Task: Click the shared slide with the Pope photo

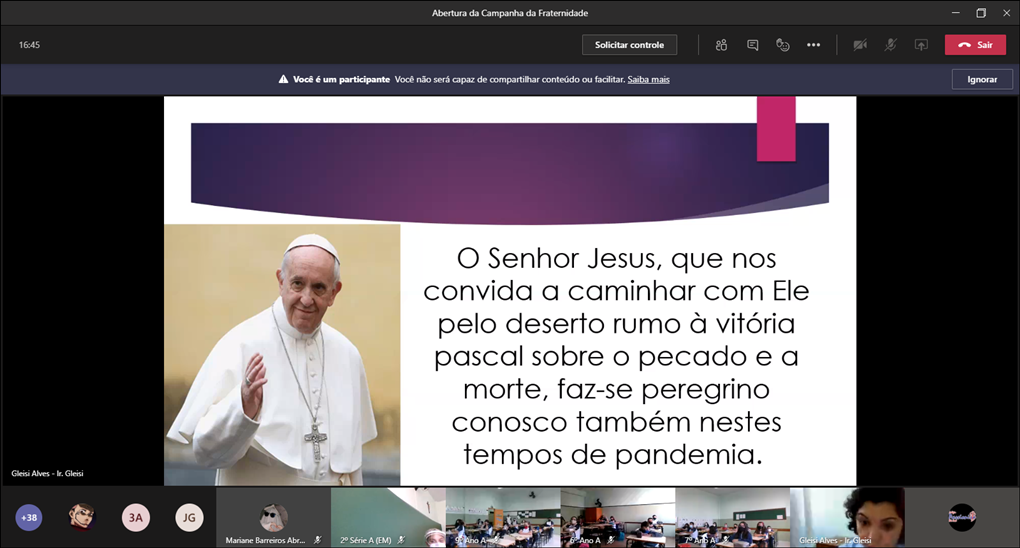Action: [x=510, y=290]
